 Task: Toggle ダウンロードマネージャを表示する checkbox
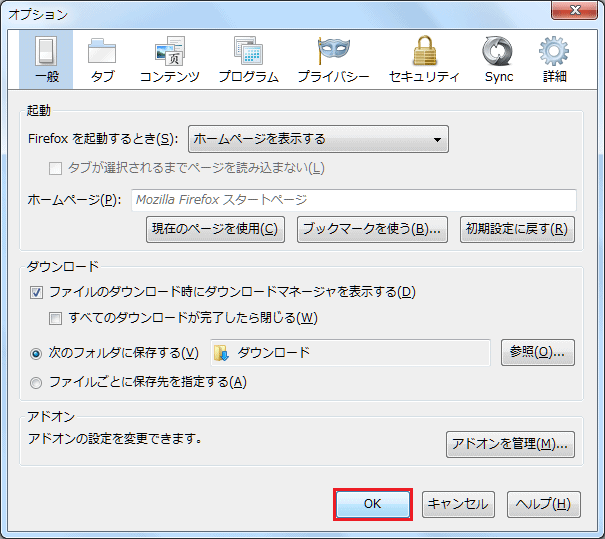pyautogui.click(x=37, y=292)
